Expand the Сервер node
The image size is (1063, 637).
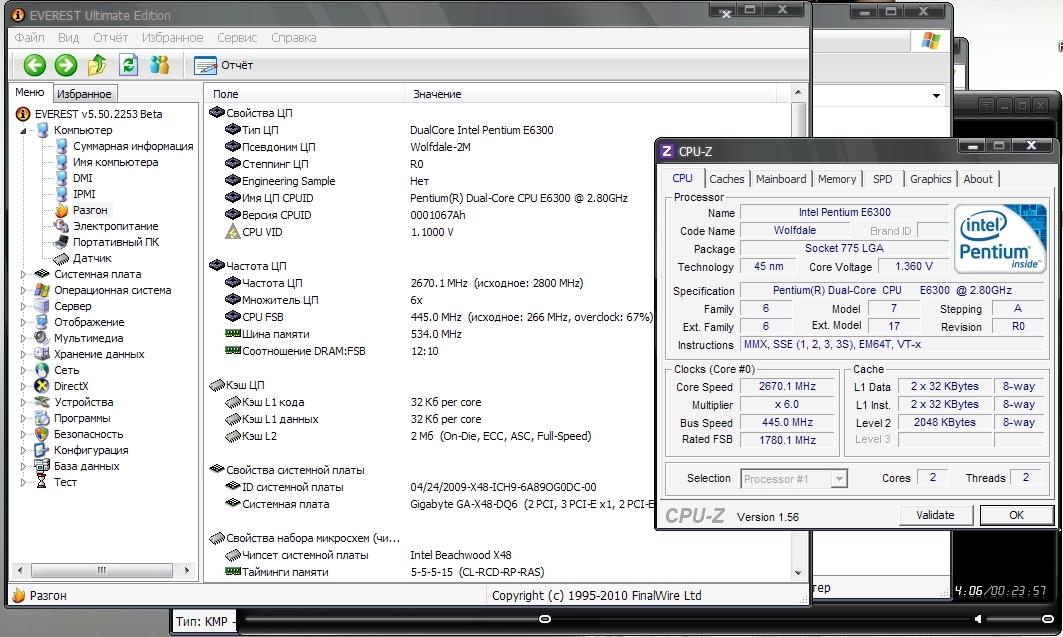pos(23,306)
